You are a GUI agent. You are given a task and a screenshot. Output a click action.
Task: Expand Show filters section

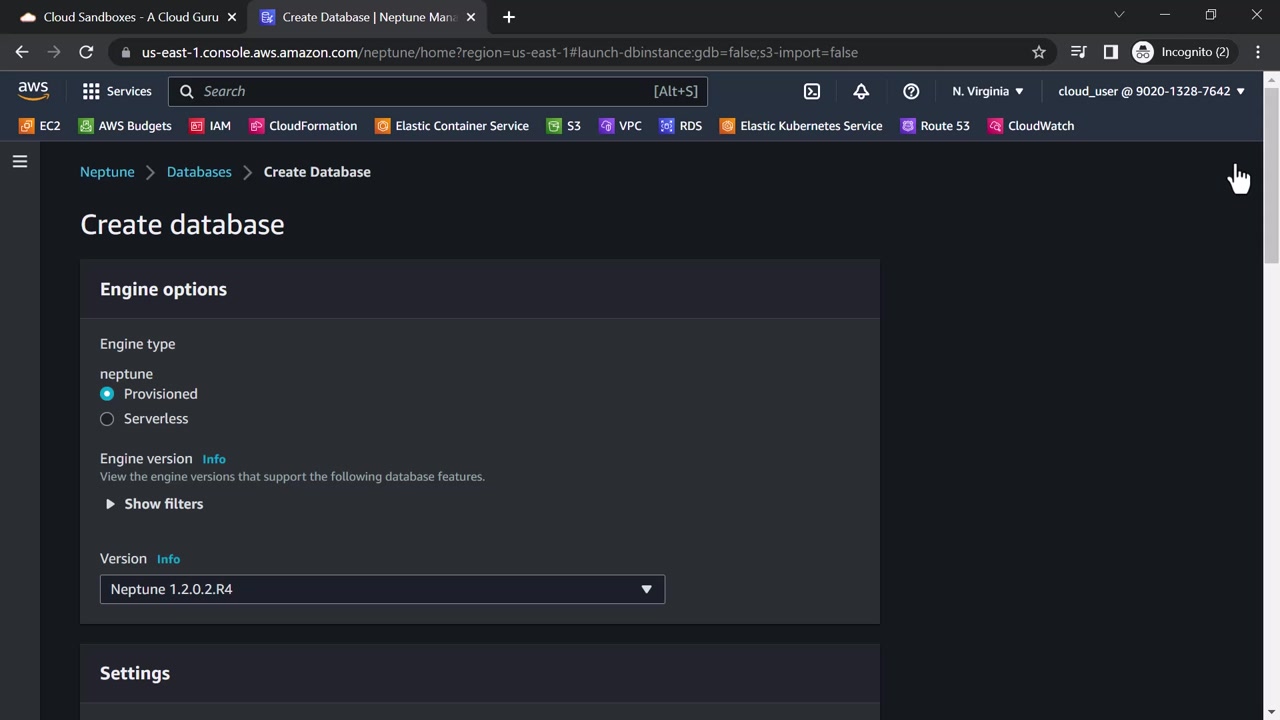(154, 504)
